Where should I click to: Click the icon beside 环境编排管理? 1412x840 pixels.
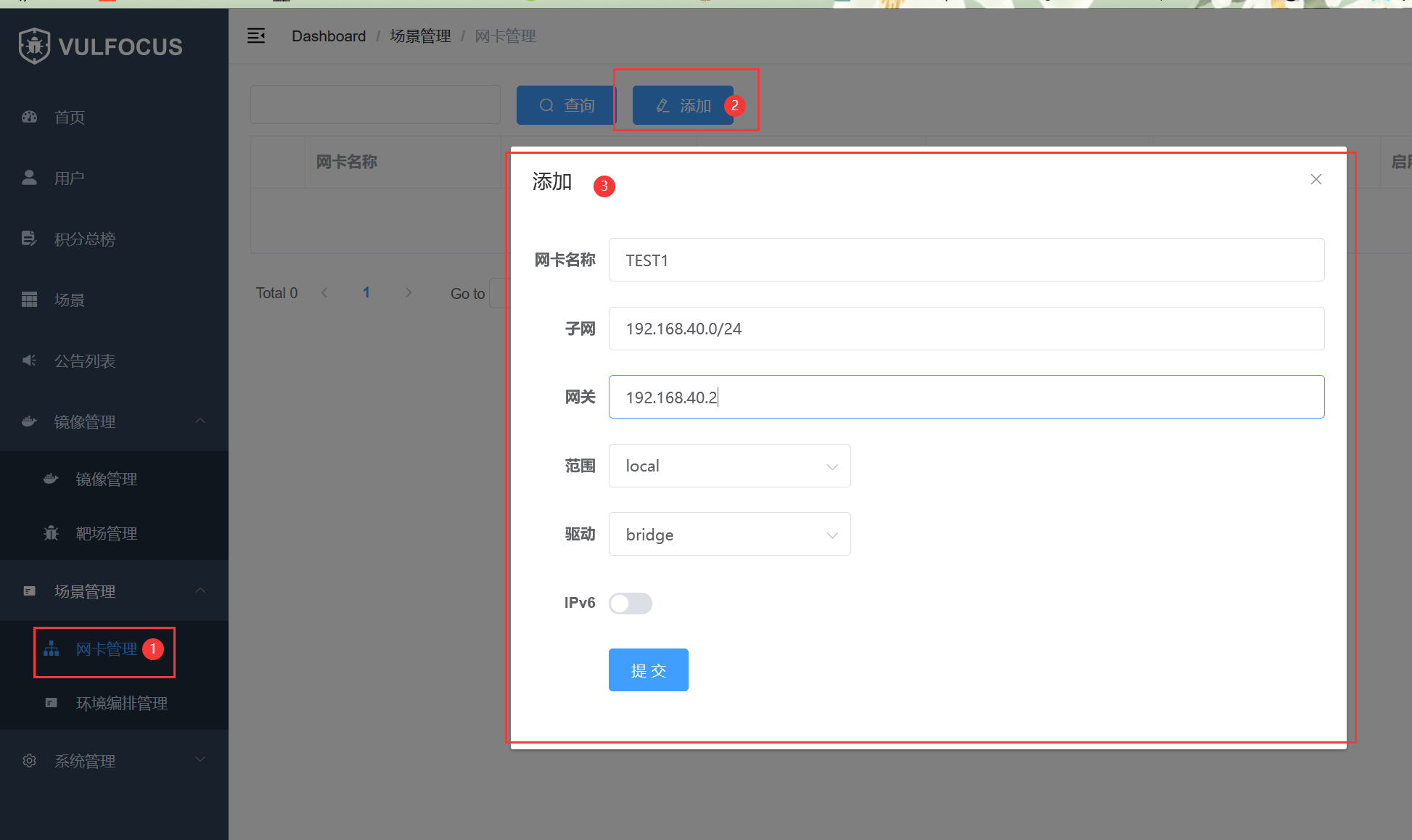coord(51,703)
